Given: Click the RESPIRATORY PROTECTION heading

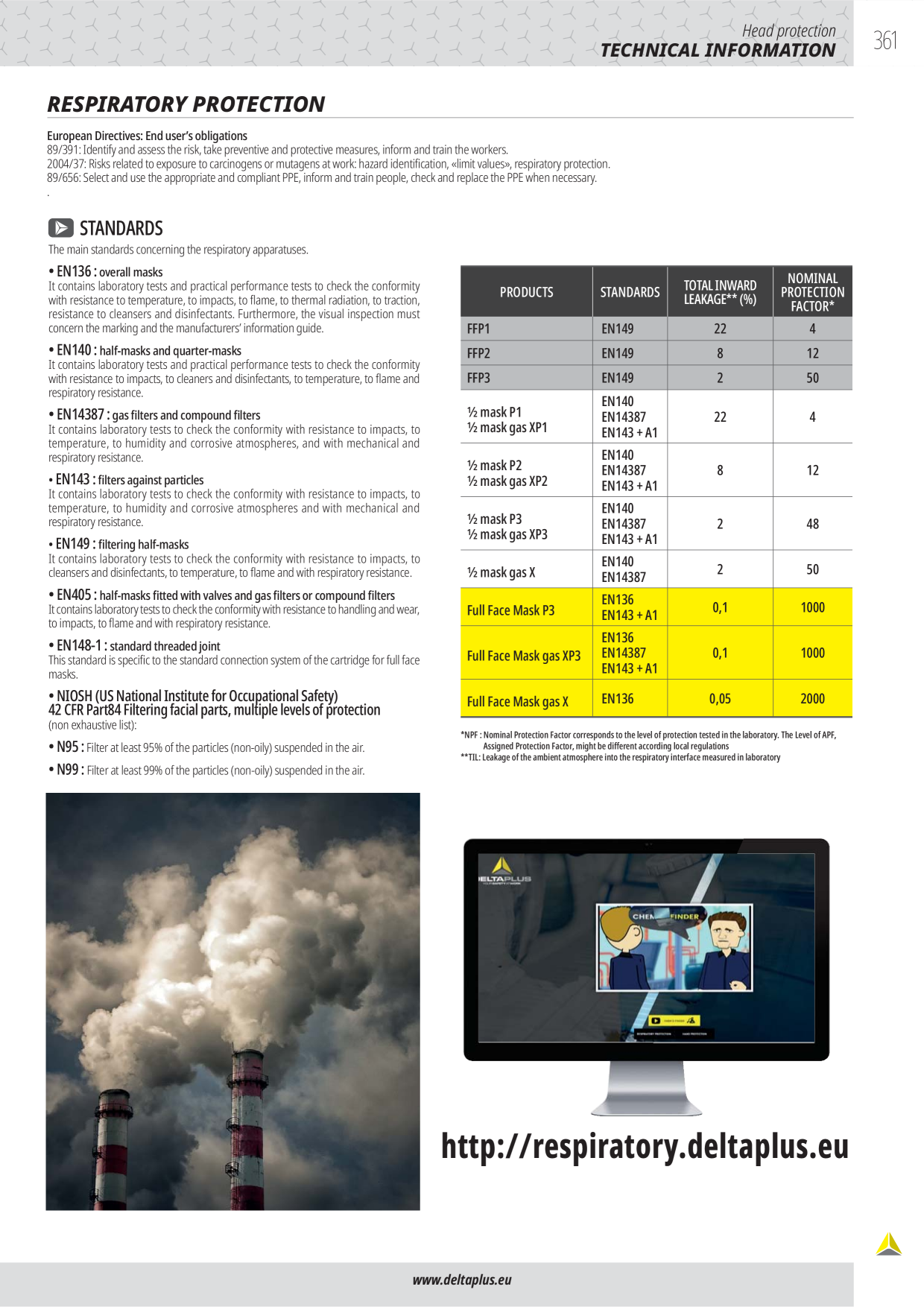Looking at the screenshot, I should pos(186,104).
